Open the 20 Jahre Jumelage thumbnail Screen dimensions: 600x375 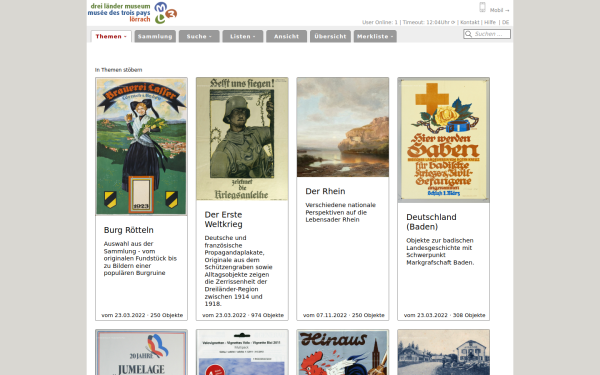(x=141, y=352)
